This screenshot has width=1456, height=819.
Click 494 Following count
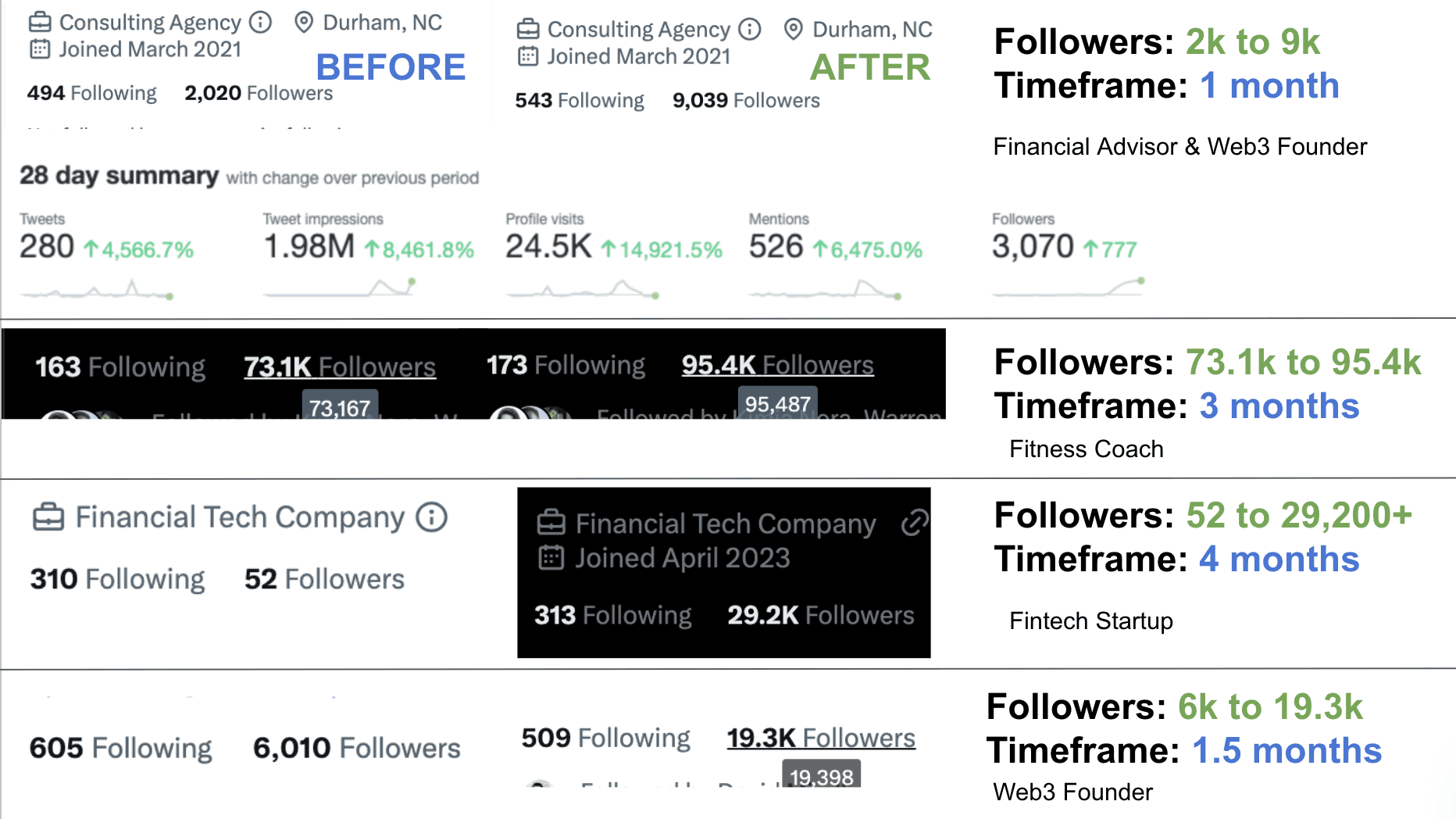(92, 93)
